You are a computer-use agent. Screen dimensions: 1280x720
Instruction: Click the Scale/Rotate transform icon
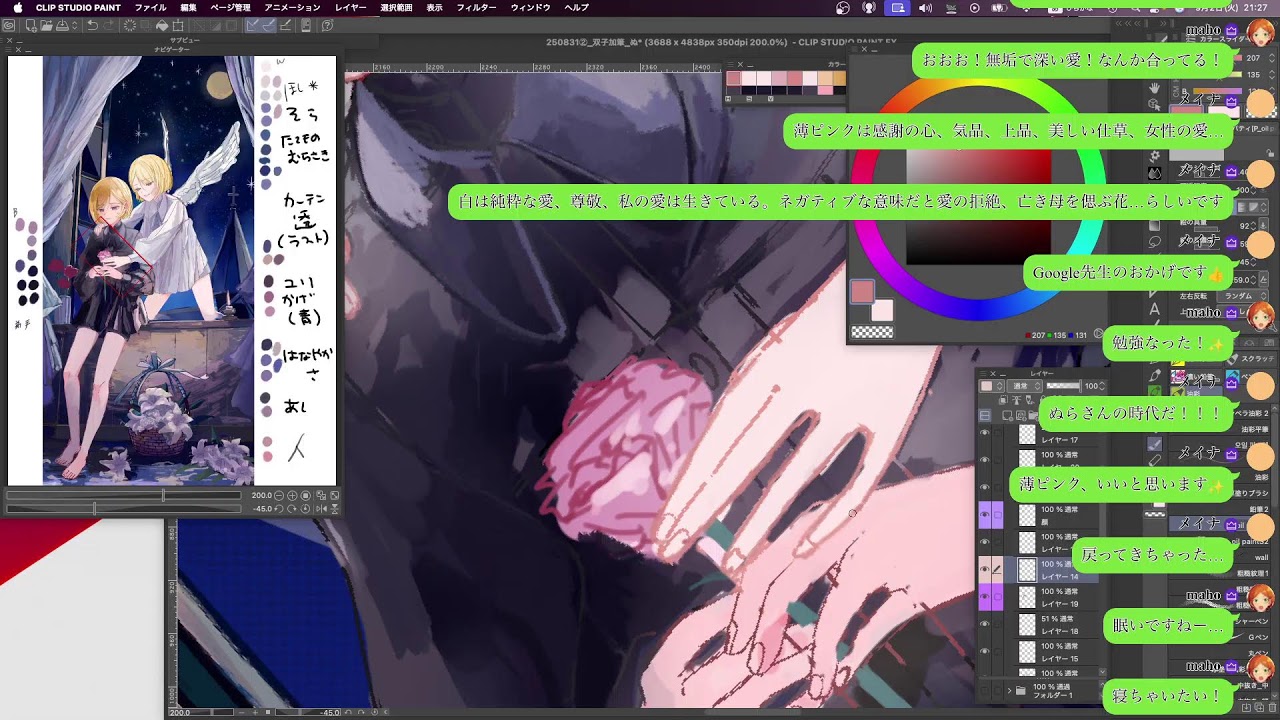tap(178, 25)
